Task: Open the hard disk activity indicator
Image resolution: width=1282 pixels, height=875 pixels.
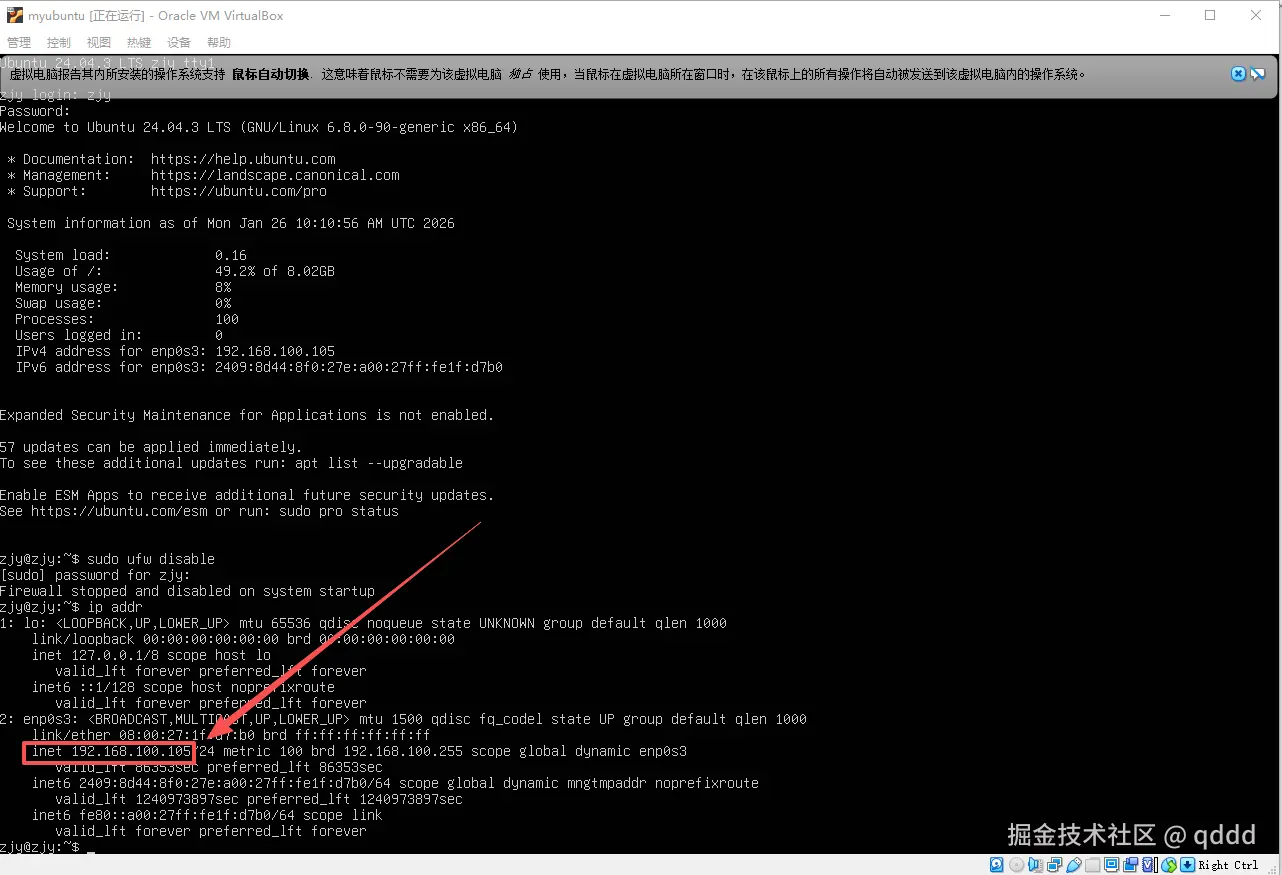Action: click(996, 865)
